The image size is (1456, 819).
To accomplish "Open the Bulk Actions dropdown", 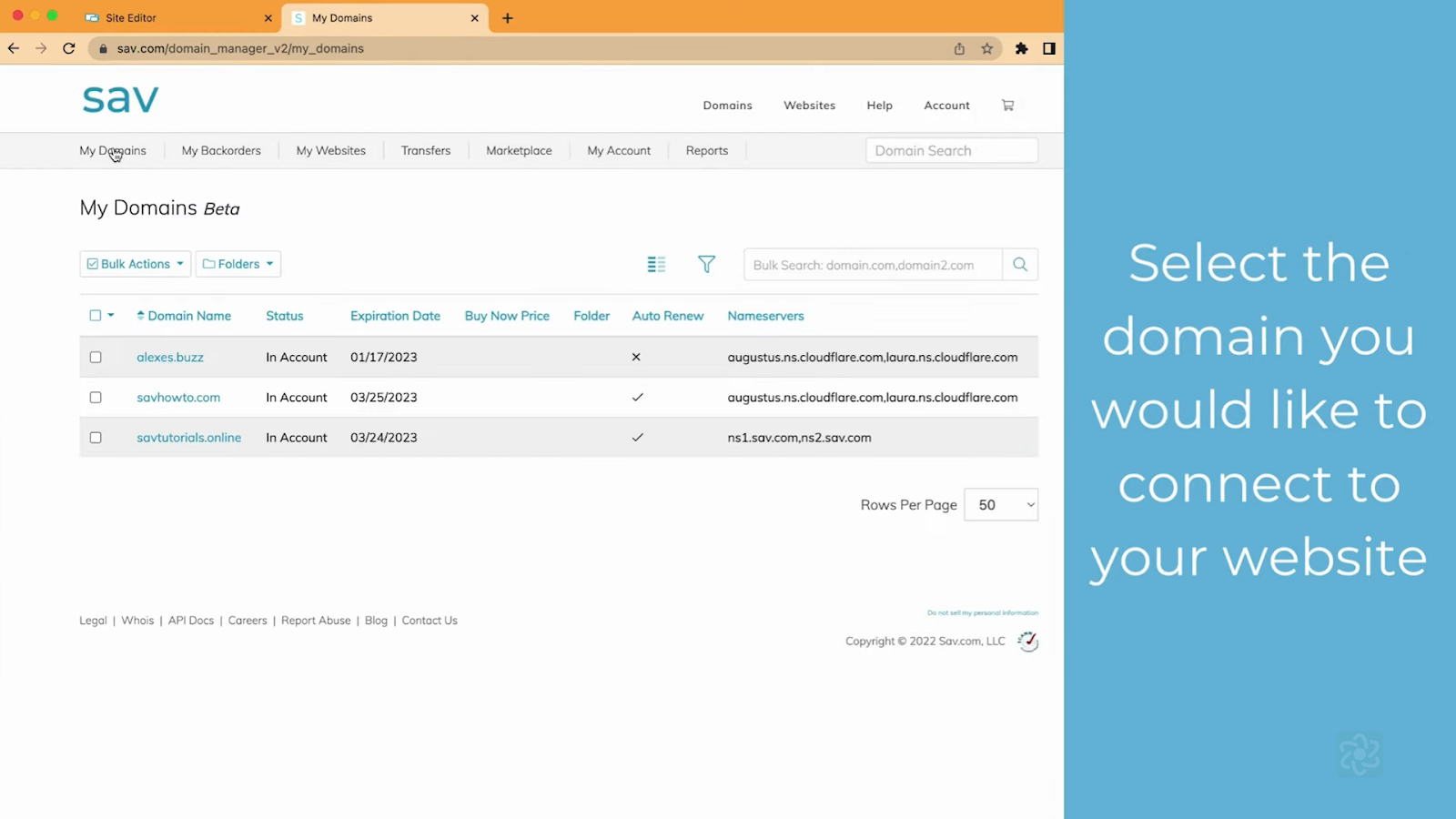I will (136, 264).
